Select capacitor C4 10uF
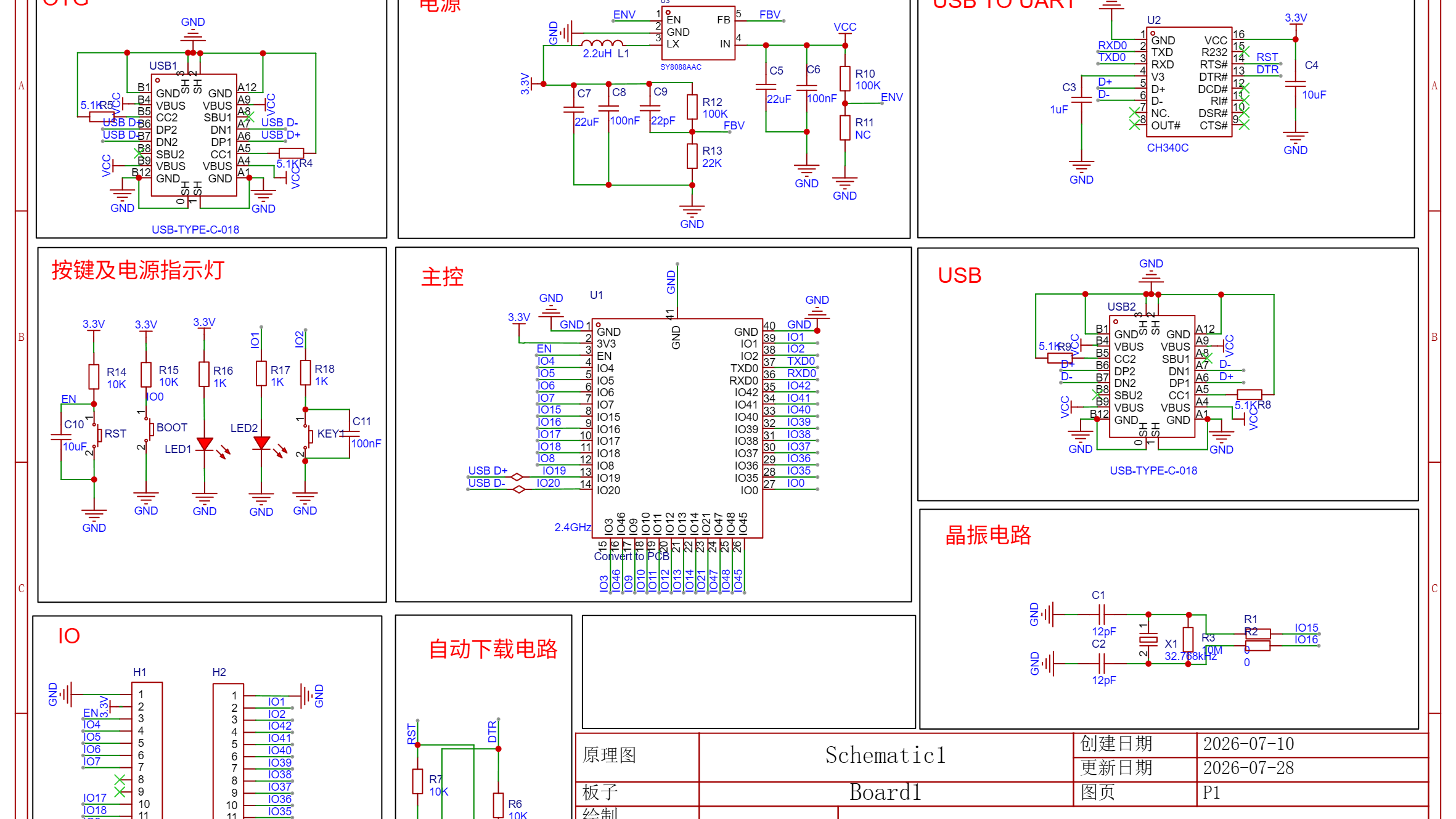Image resolution: width=1456 pixels, height=819 pixels. [x=1295, y=83]
